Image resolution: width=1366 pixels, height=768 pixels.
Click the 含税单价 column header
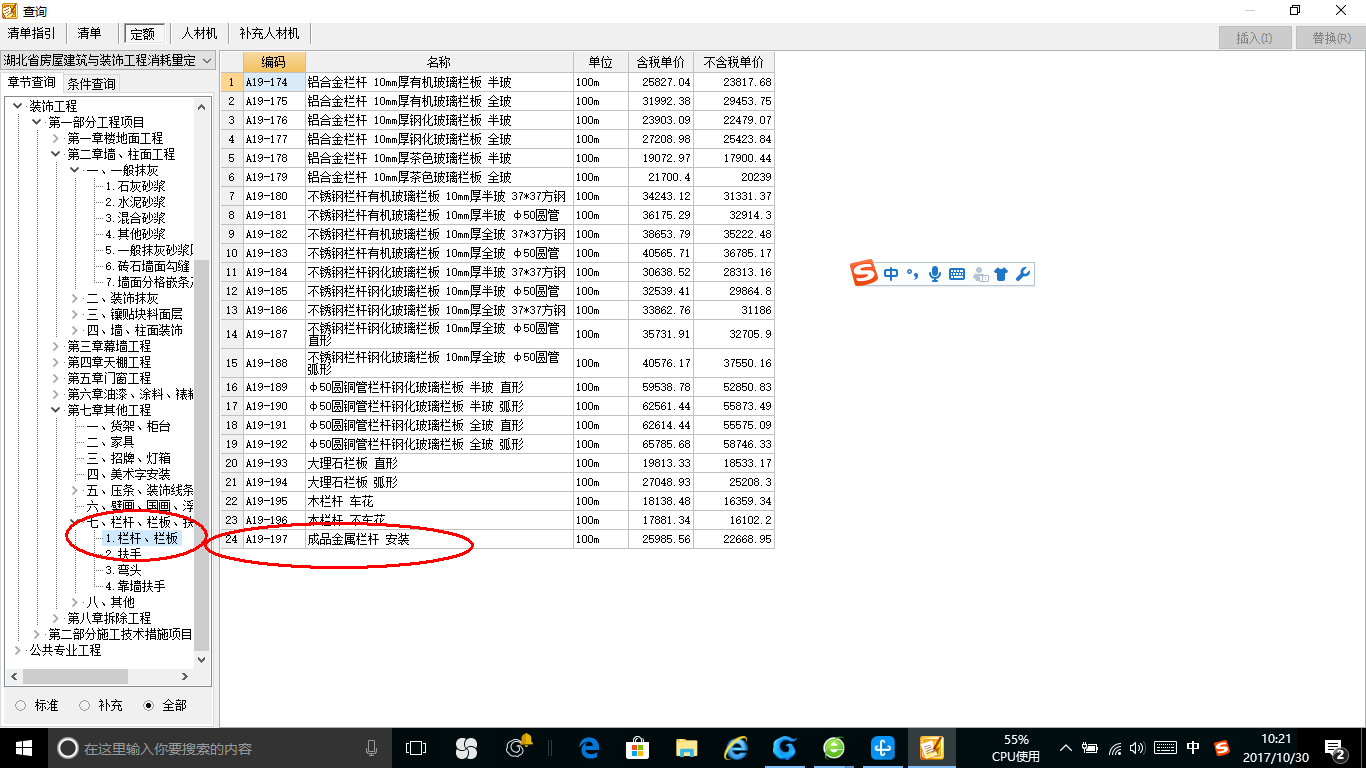661,62
